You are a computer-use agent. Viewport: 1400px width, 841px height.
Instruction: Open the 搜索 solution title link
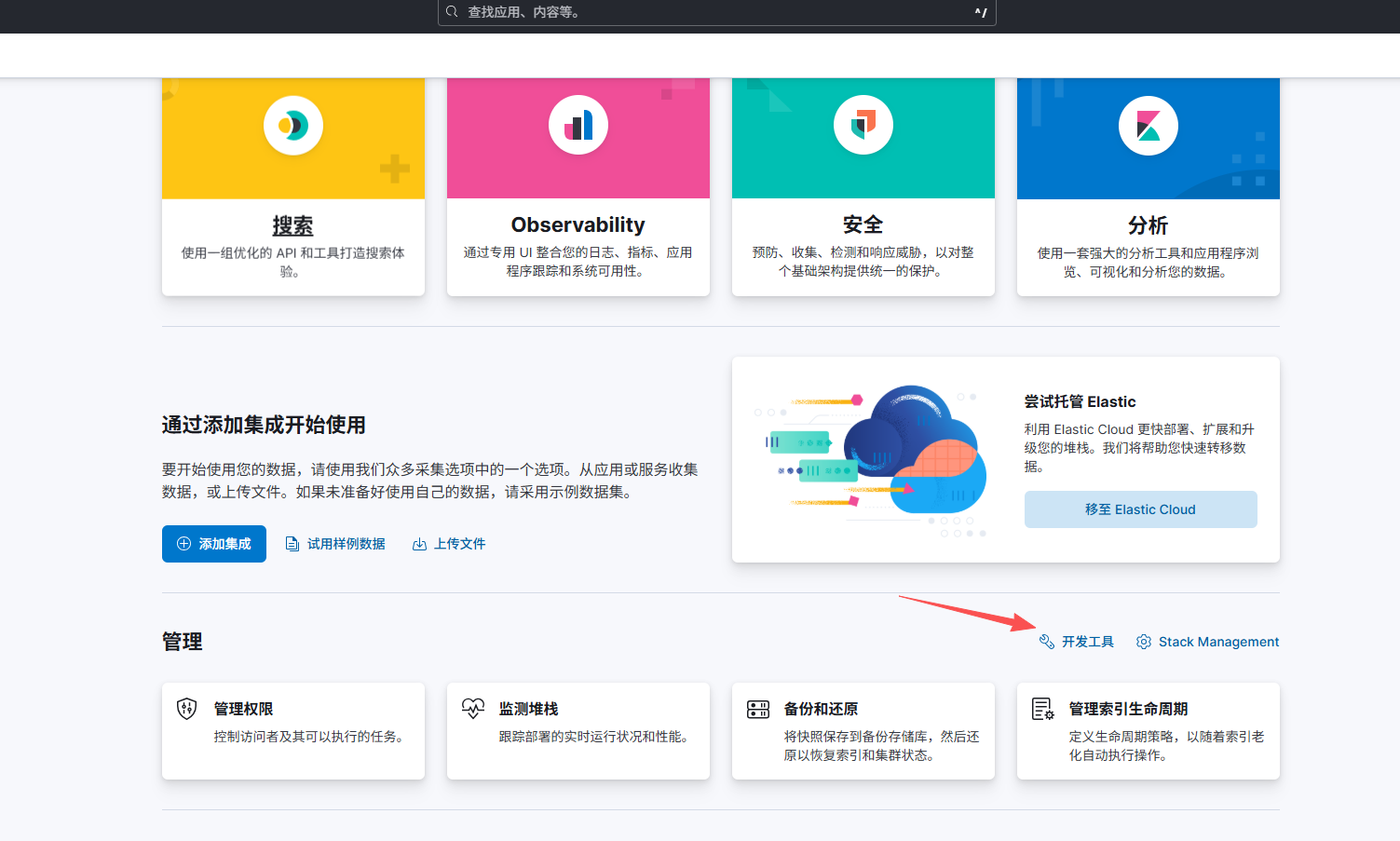click(x=293, y=225)
